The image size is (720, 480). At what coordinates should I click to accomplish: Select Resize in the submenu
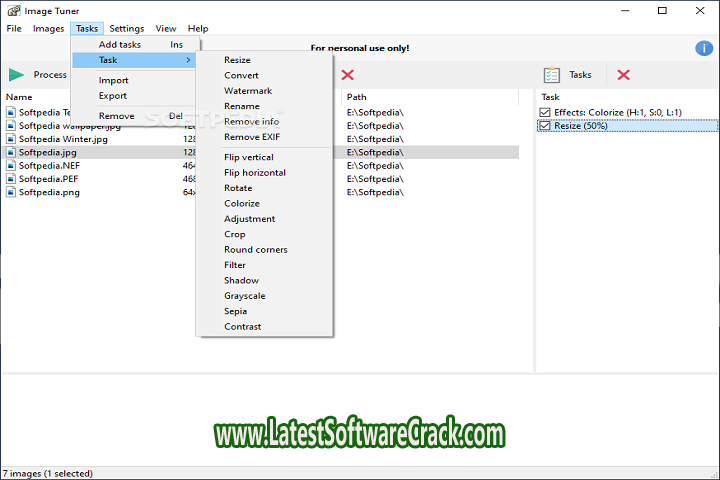264,60
